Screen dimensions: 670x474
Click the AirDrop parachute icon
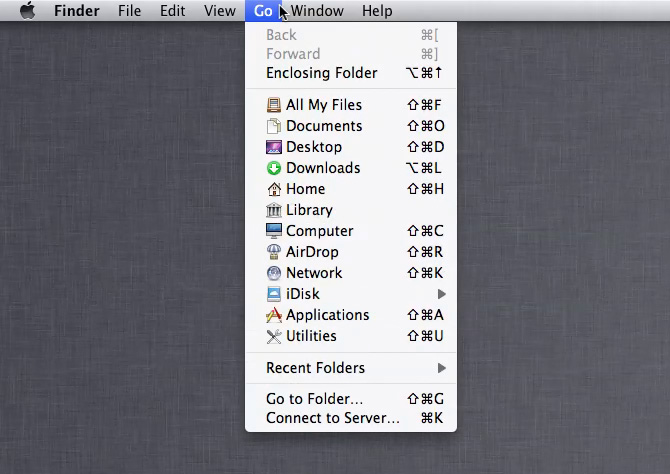273,252
